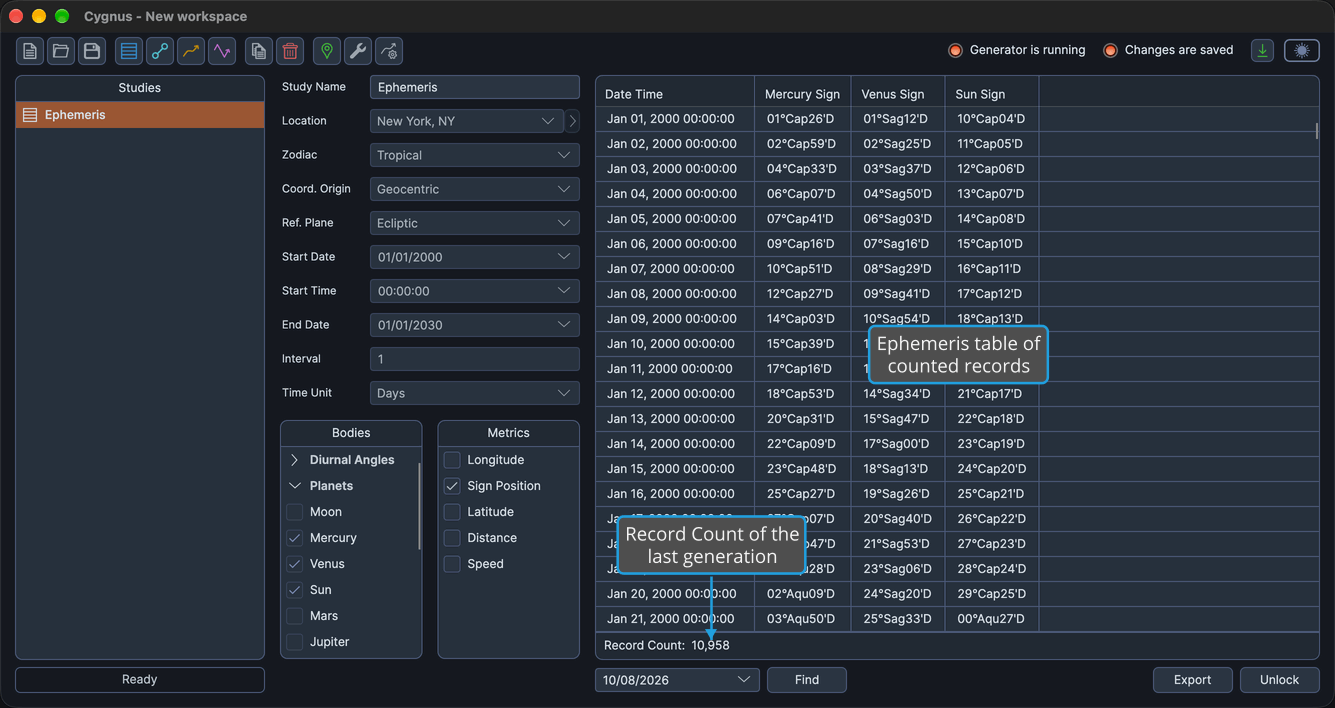This screenshot has height=708, width=1335.
Task: Click the Mercury Sign column header
Action: [x=803, y=94]
